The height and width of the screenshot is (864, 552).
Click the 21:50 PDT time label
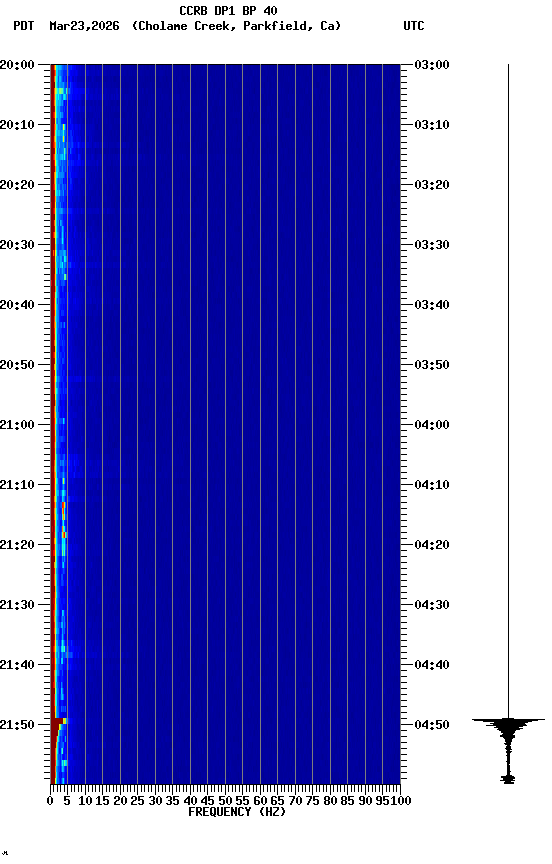click(17, 725)
